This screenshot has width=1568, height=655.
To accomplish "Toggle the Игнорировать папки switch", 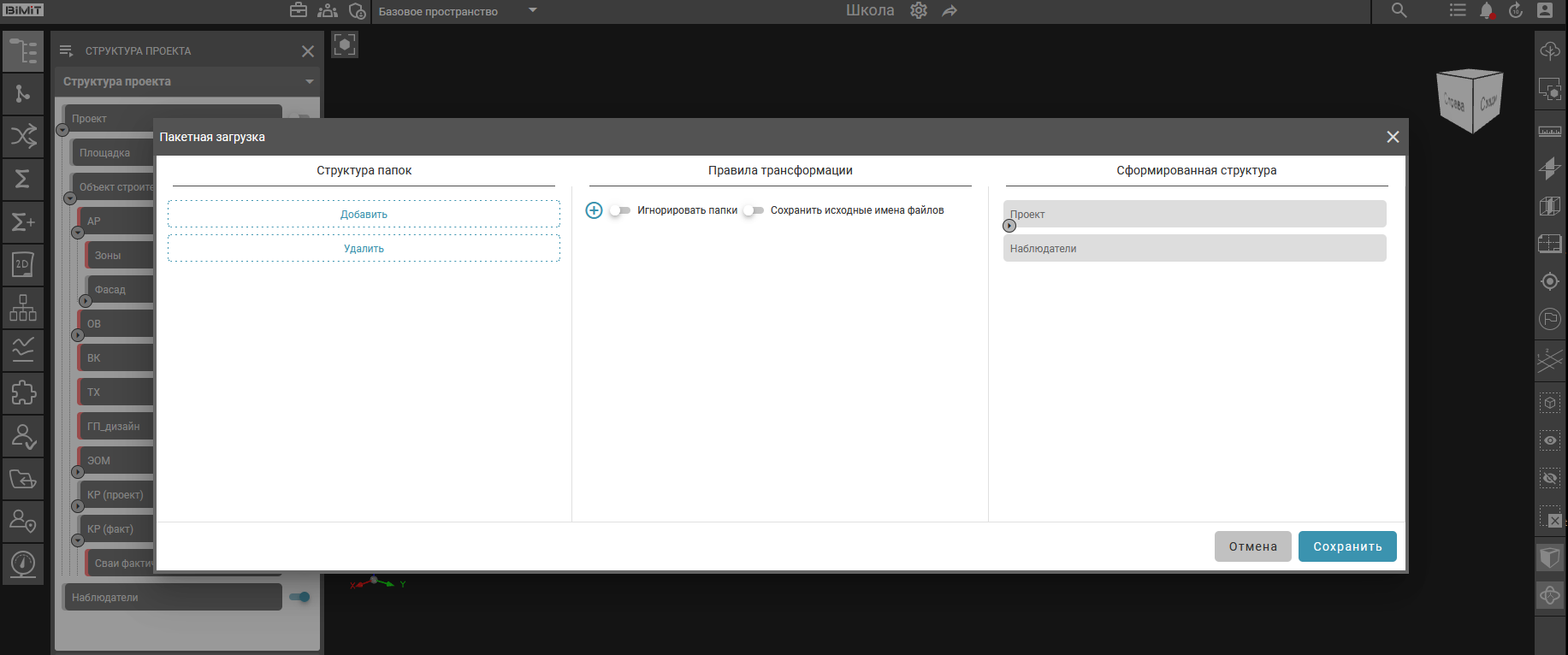I will [620, 210].
